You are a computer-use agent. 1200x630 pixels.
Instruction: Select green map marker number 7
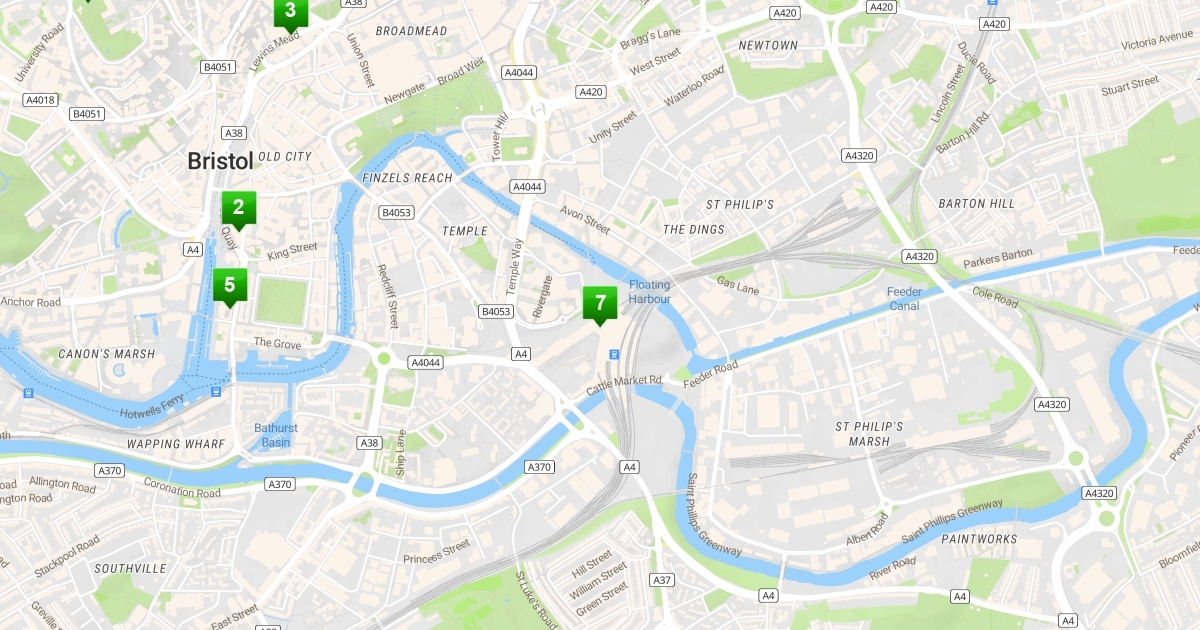[600, 303]
